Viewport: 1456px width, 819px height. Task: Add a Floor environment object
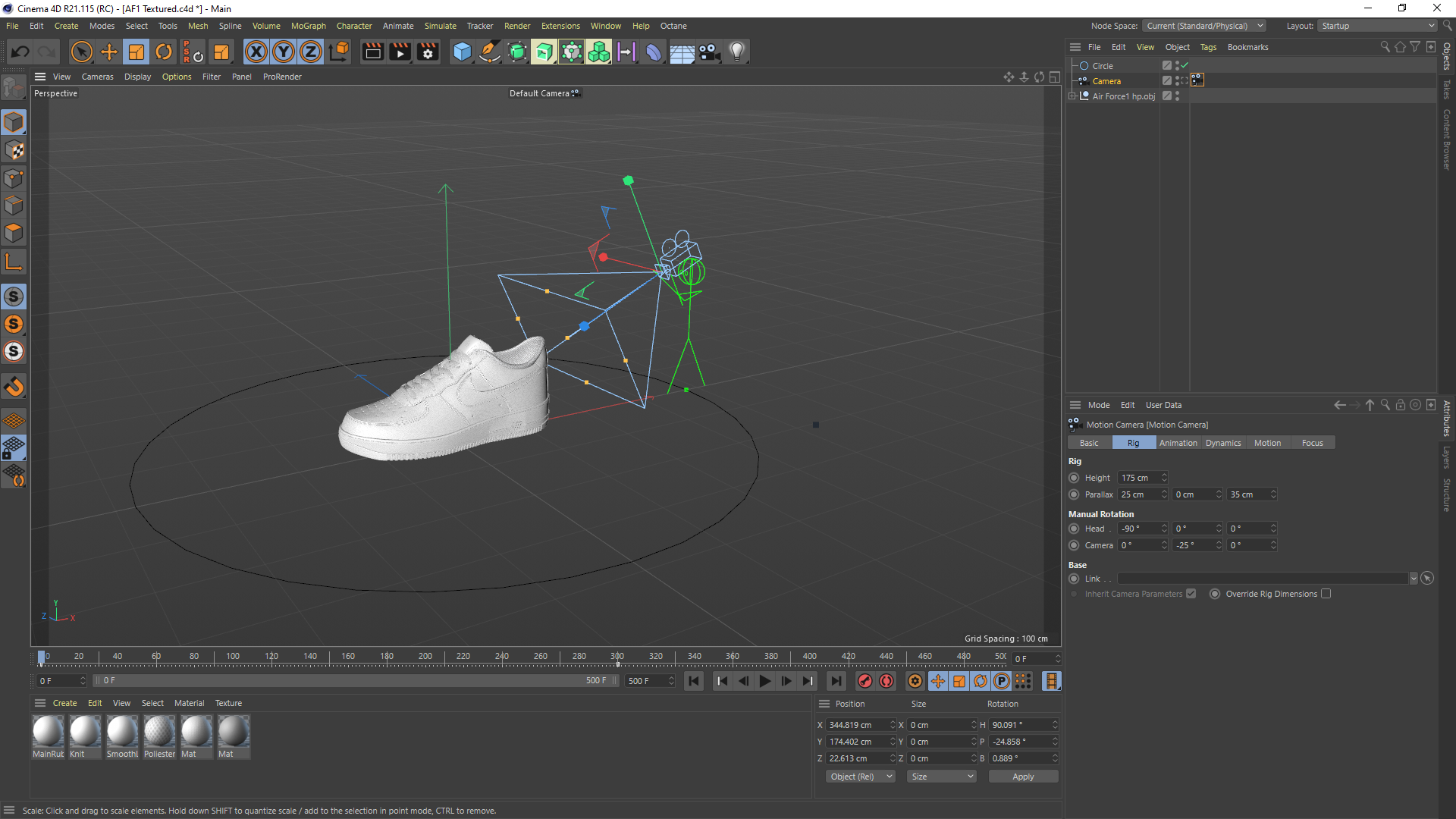(x=681, y=52)
